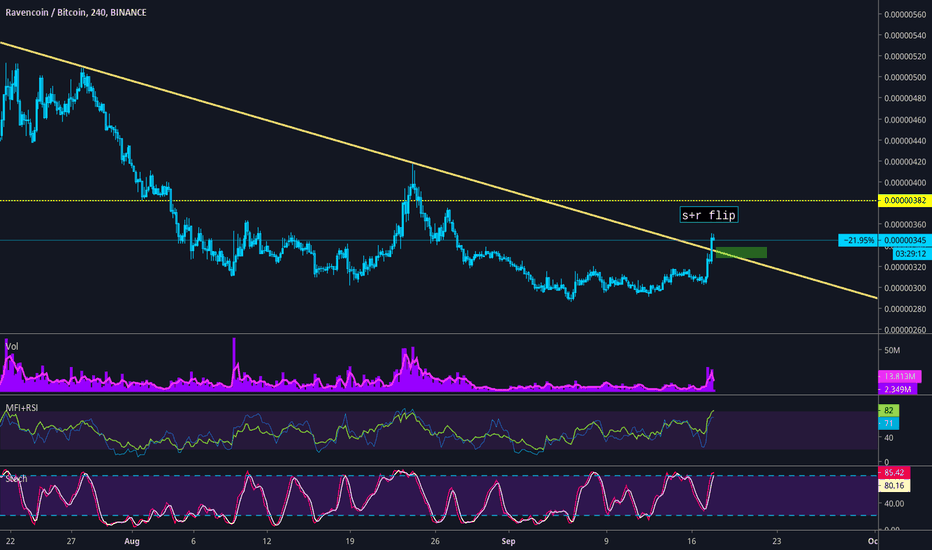This screenshot has width=932, height=550.
Task: Click the 'Sep' date on time axis
Action: click(x=508, y=541)
